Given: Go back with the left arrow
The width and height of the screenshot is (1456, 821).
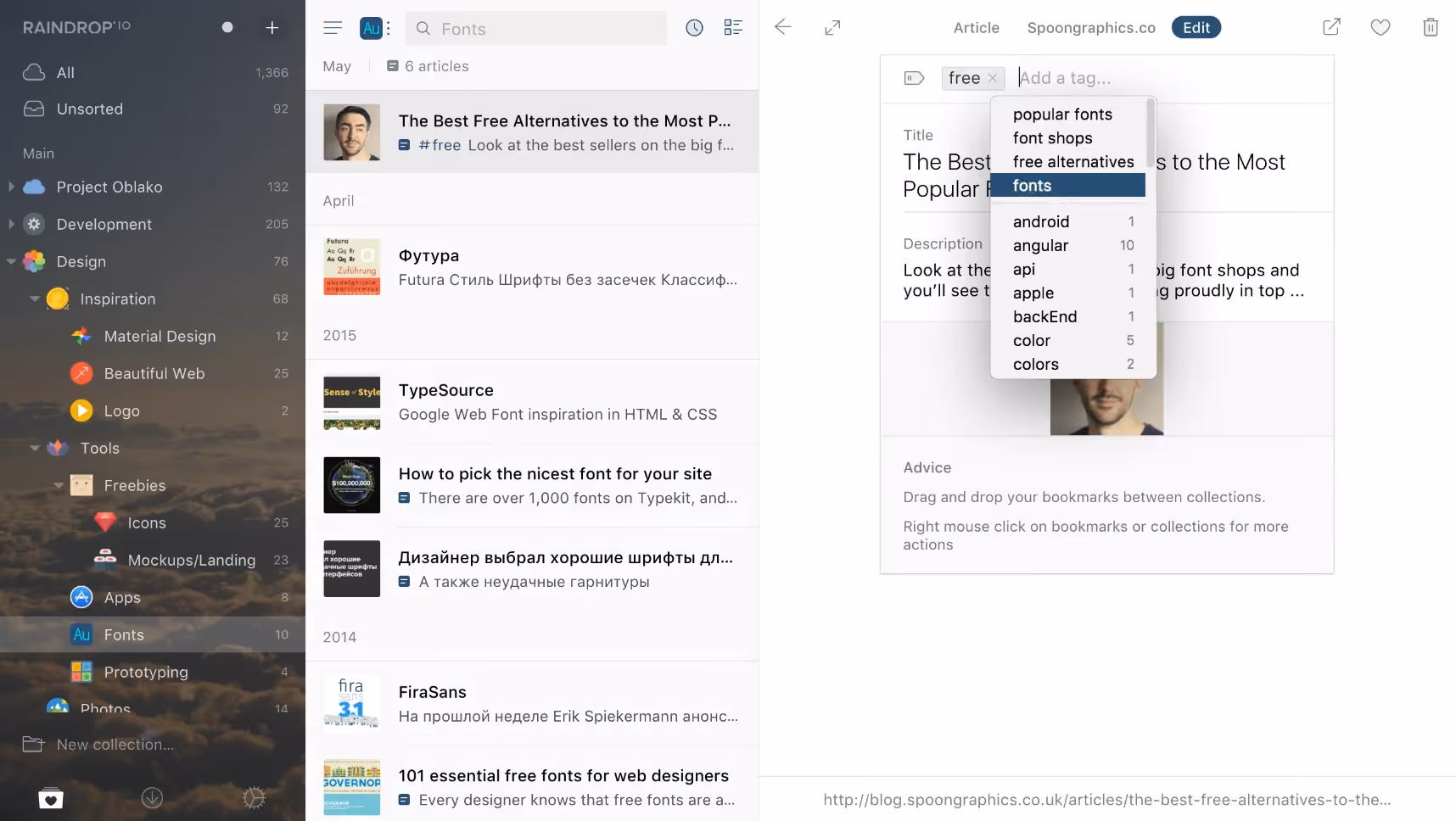Looking at the screenshot, I should pyautogui.click(x=782, y=27).
